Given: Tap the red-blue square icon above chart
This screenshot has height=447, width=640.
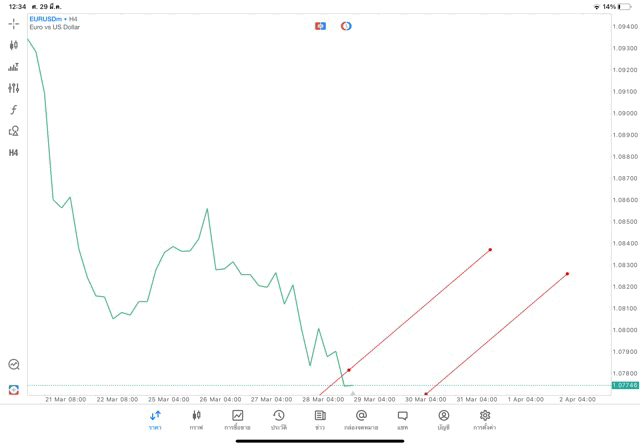Looking at the screenshot, I should click(320, 26).
